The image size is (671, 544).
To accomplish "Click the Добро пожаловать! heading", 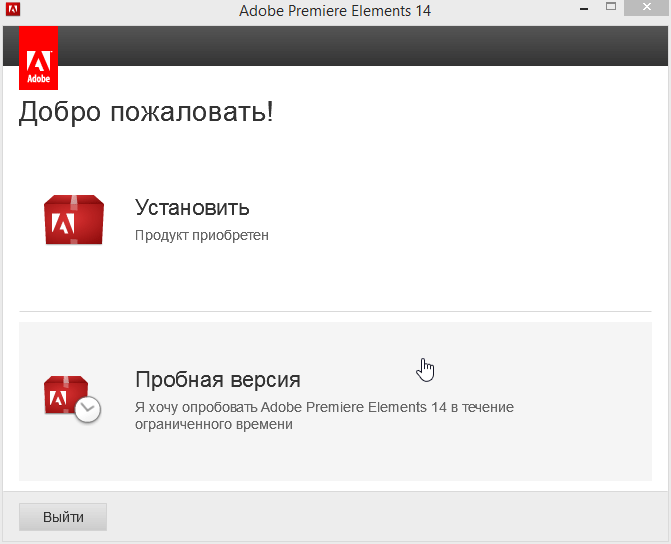I will click(x=146, y=112).
